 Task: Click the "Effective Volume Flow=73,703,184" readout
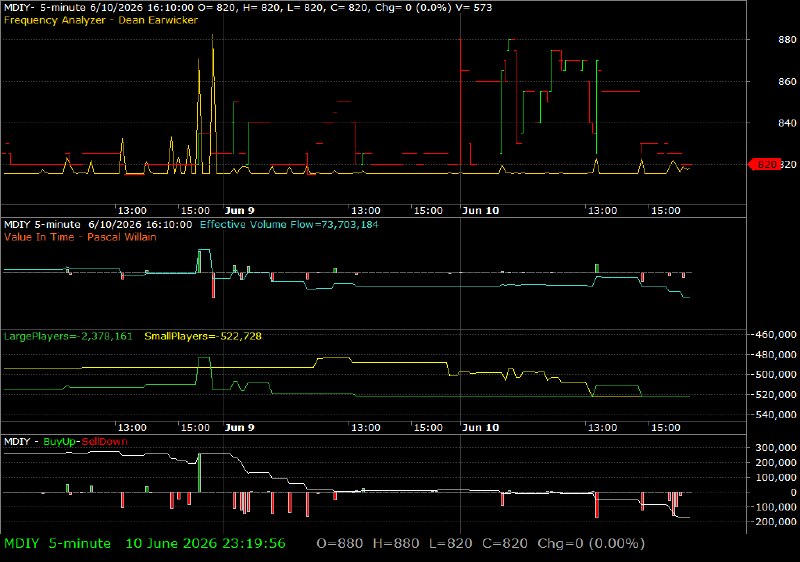coord(289,224)
